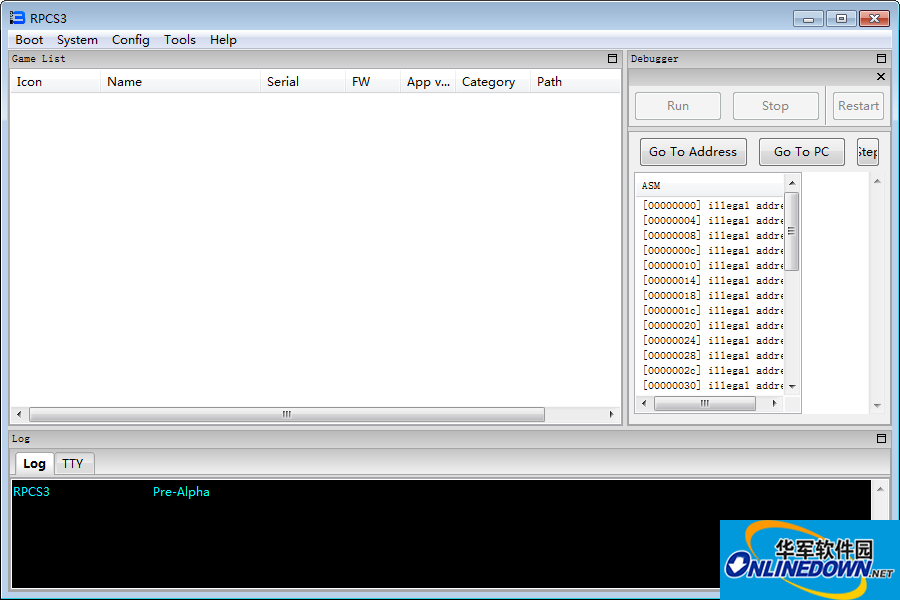Click Go To Address button
The width and height of the screenshot is (900, 600).
coord(693,152)
